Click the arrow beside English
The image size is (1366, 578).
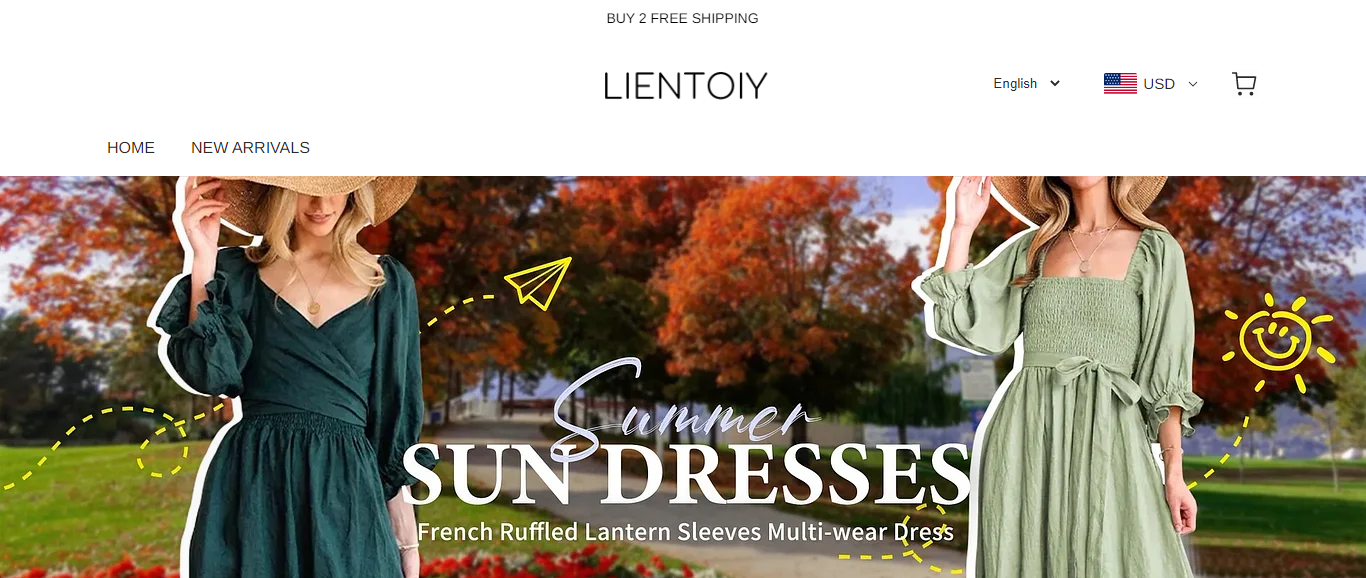[1054, 84]
